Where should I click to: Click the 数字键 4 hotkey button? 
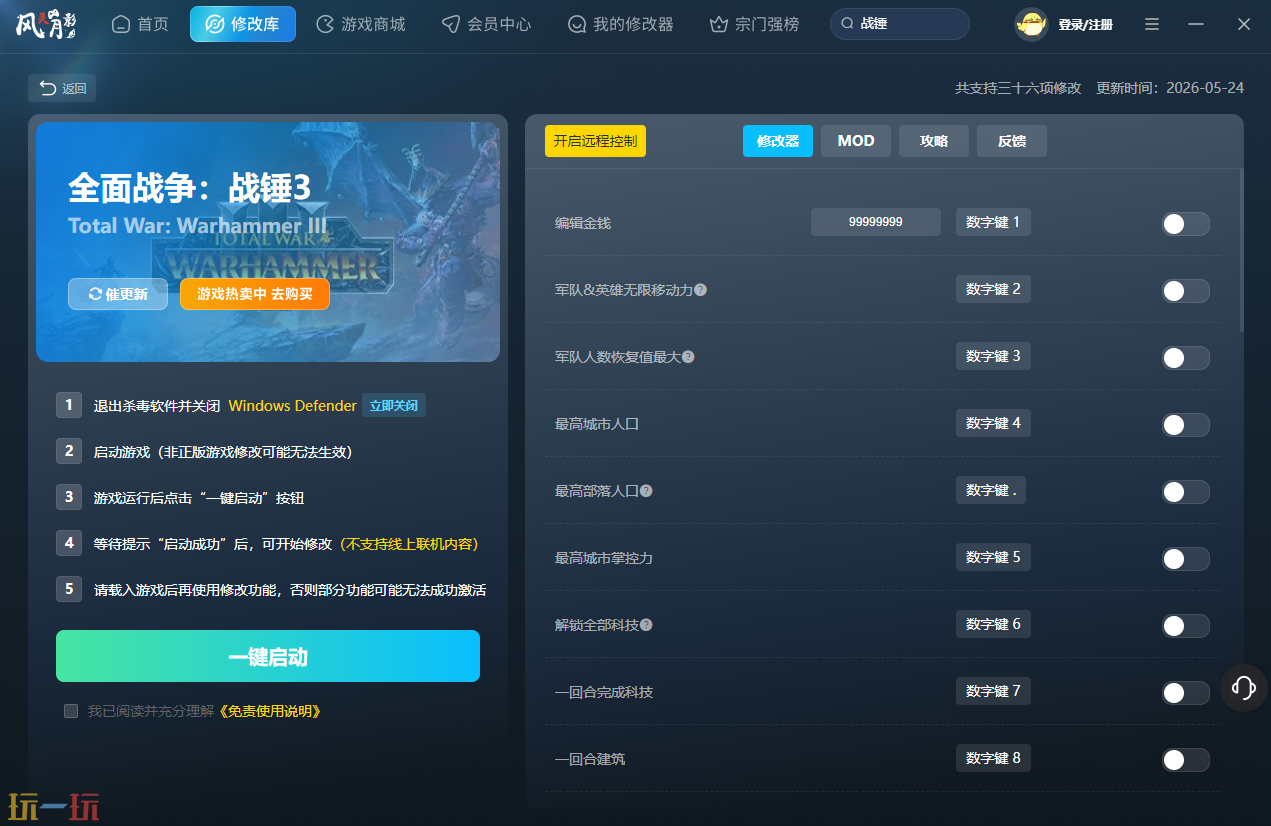coord(993,423)
